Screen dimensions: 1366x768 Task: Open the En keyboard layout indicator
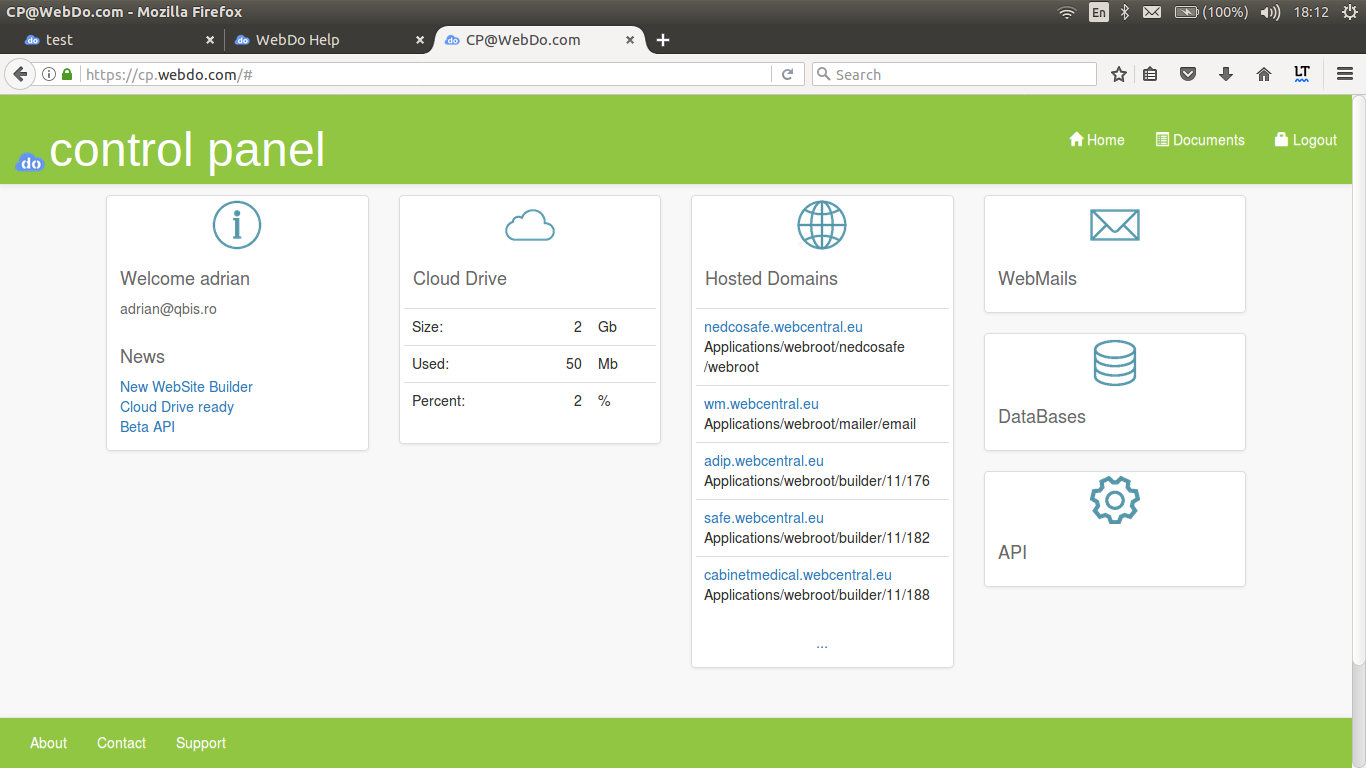1099,12
